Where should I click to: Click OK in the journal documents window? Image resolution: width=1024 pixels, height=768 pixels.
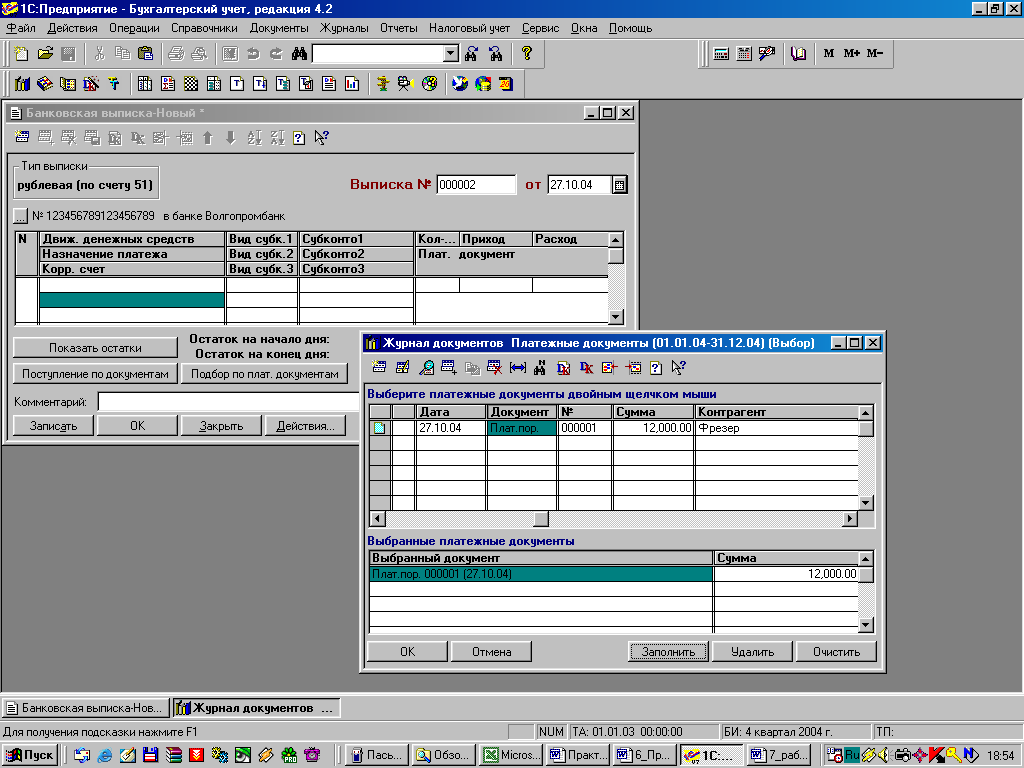[x=408, y=652]
